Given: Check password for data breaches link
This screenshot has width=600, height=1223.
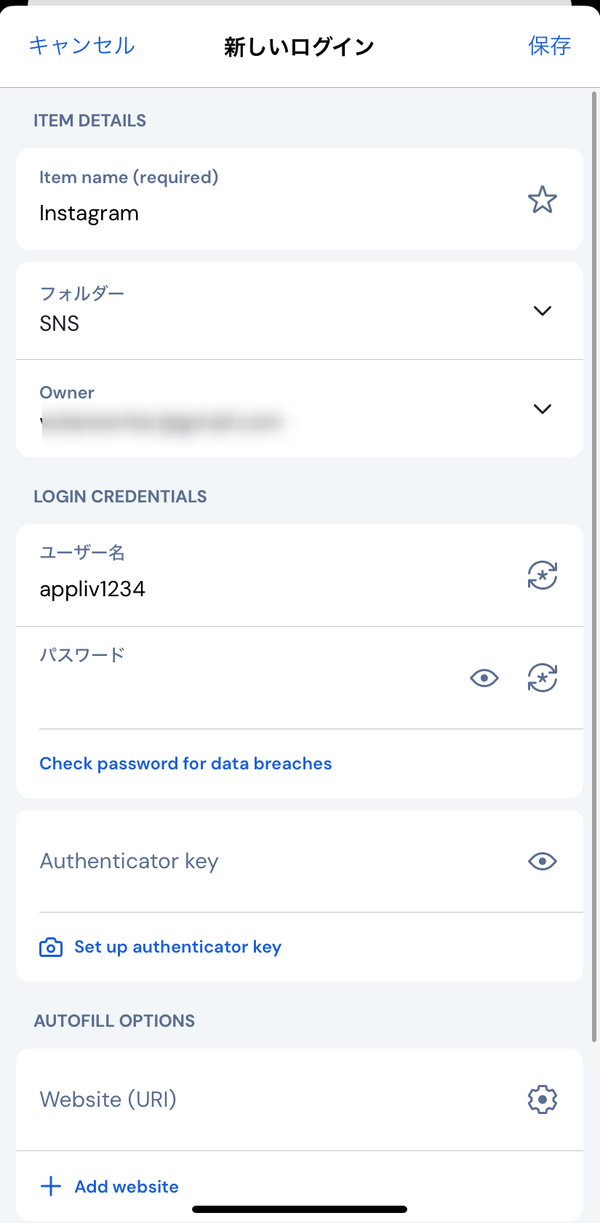Looking at the screenshot, I should click(186, 763).
